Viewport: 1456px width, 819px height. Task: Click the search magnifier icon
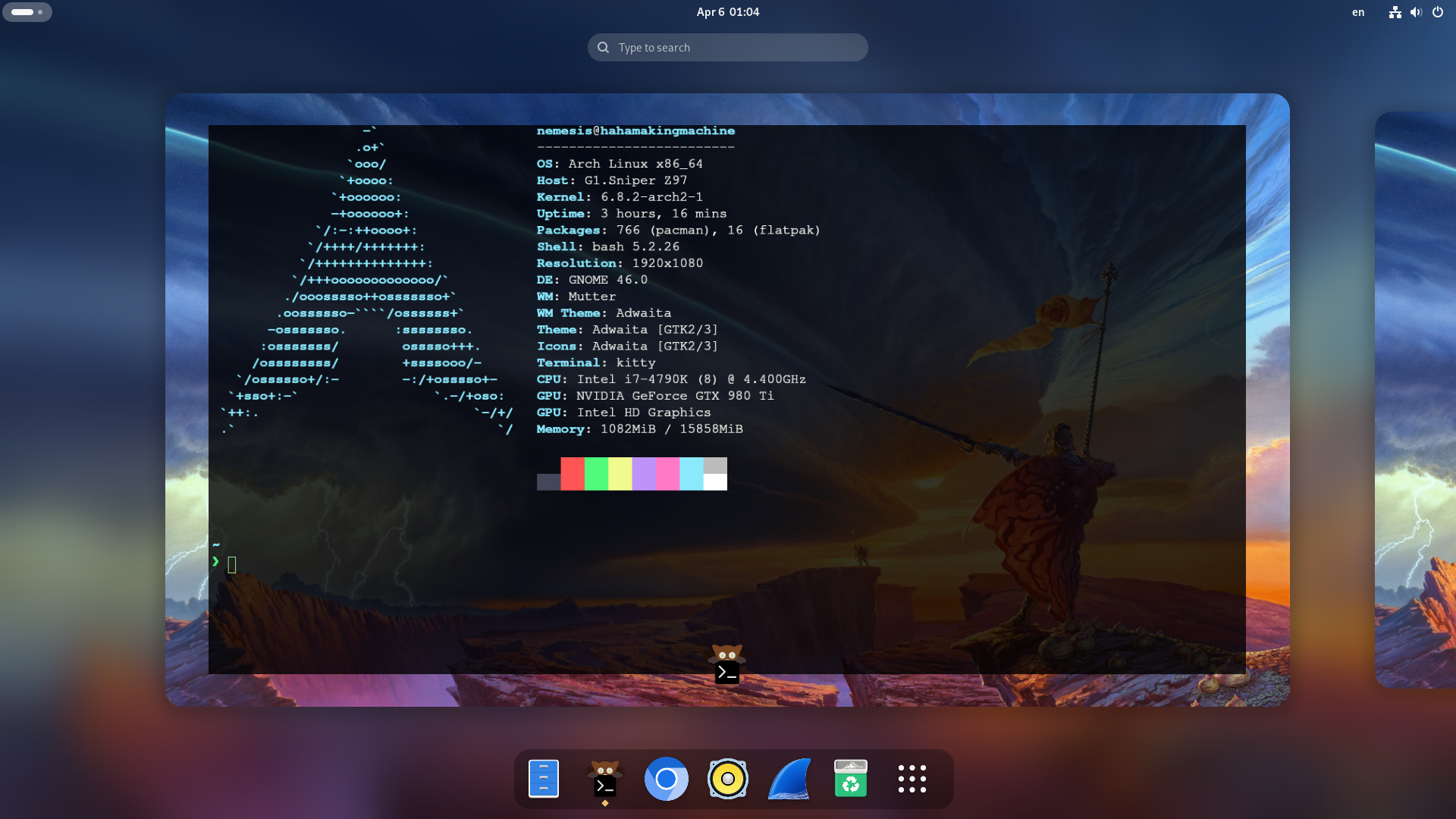click(x=603, y=48)
